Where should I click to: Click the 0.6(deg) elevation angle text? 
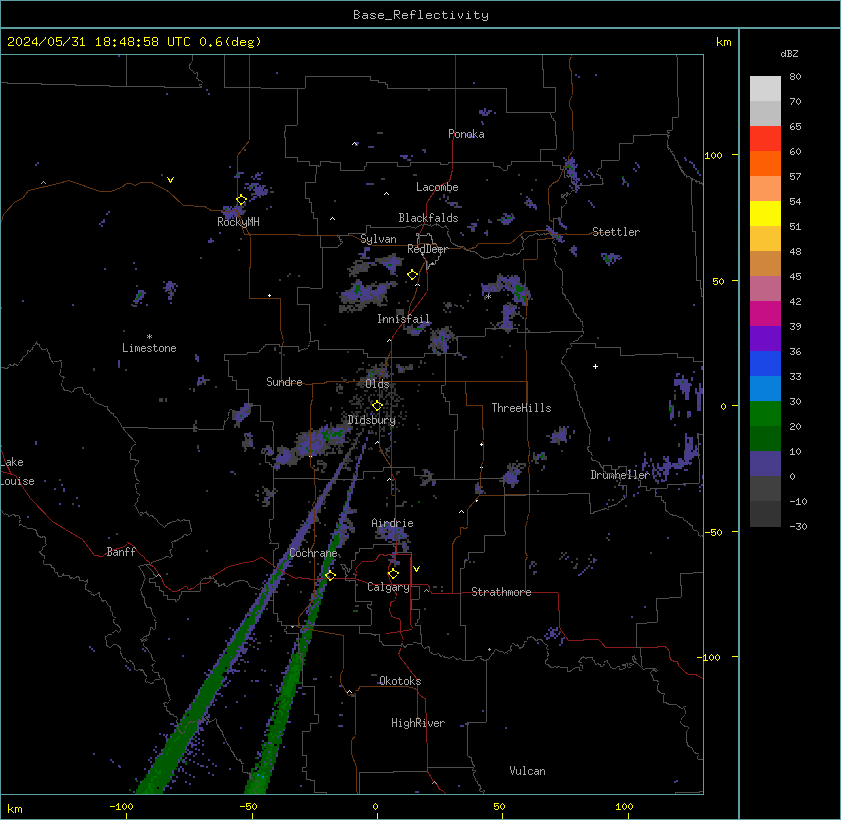[x=230, y=42]
